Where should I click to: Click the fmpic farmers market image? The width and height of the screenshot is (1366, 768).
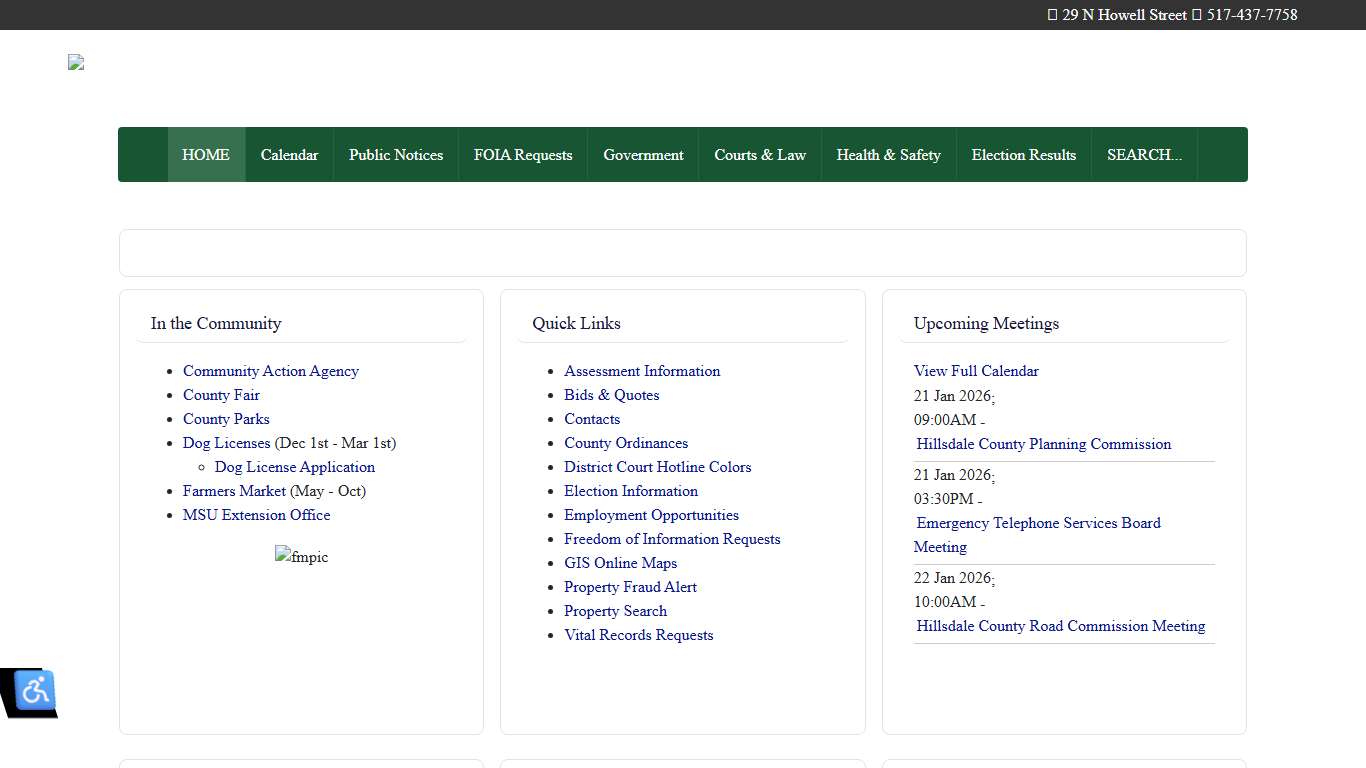pyautogui.click(x=301, y=557)
